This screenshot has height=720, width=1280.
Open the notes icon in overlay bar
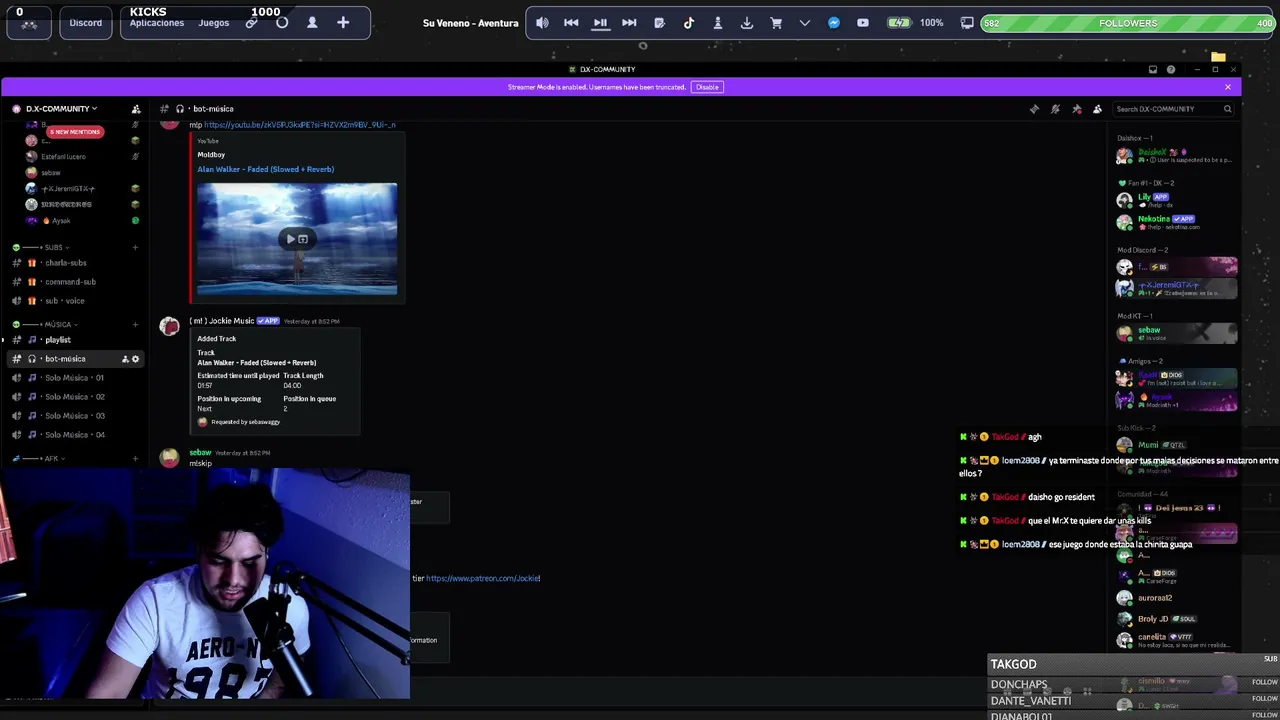(x=659, y=23)
